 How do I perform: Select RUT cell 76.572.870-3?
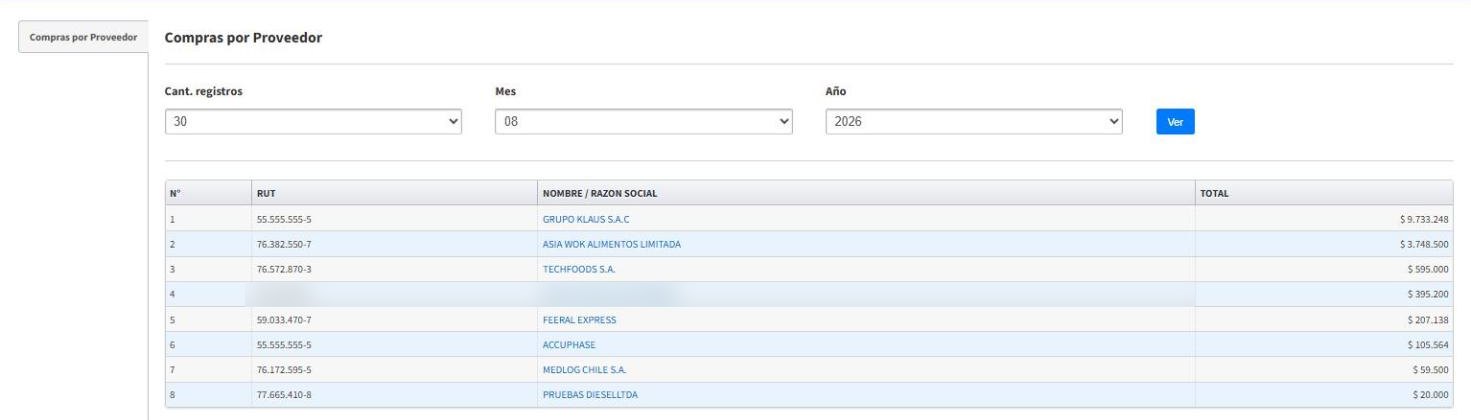pyautogui.click(x=392, y=269)
